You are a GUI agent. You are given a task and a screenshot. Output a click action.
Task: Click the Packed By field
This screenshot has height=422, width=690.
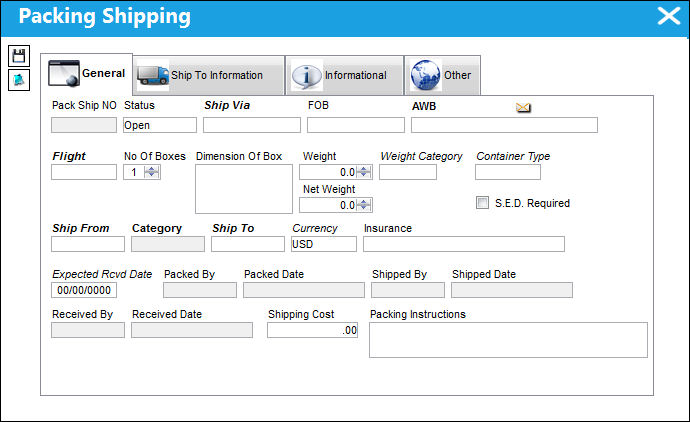coord(200,290)
